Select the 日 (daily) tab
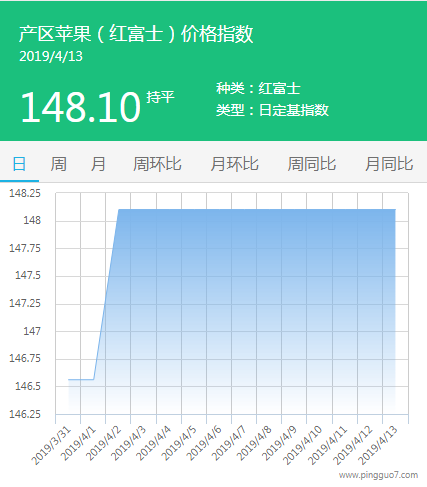This screenshot has height=487, width=427. pyautogui.click(x=19, y=164)
